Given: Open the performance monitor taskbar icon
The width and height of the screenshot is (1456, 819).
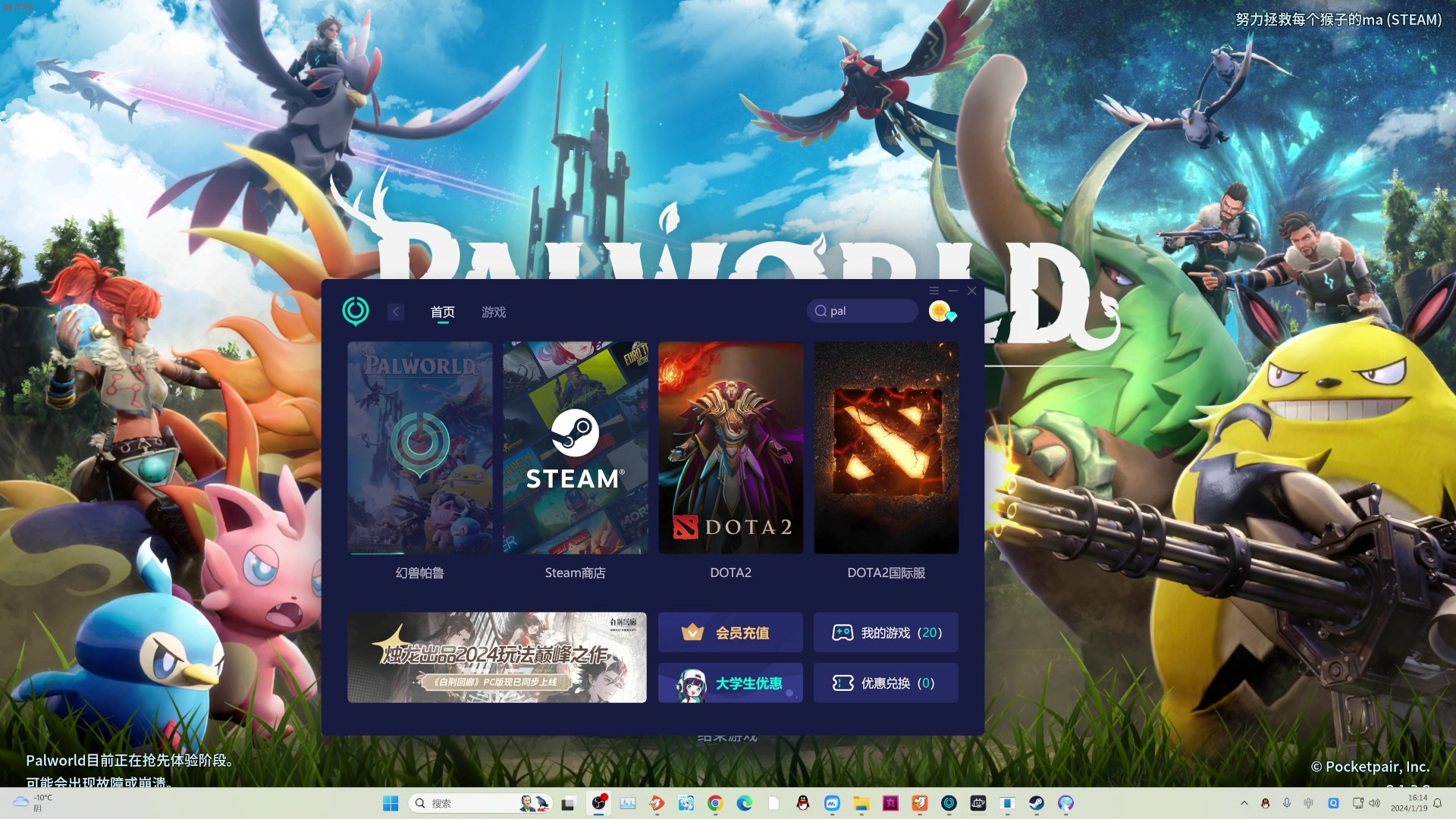Looking at the screenshot, I should [x=628, y=803].
